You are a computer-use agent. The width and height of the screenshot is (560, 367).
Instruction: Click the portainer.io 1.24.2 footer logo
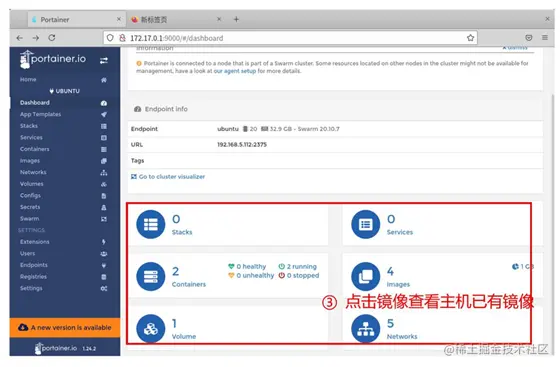65,348
